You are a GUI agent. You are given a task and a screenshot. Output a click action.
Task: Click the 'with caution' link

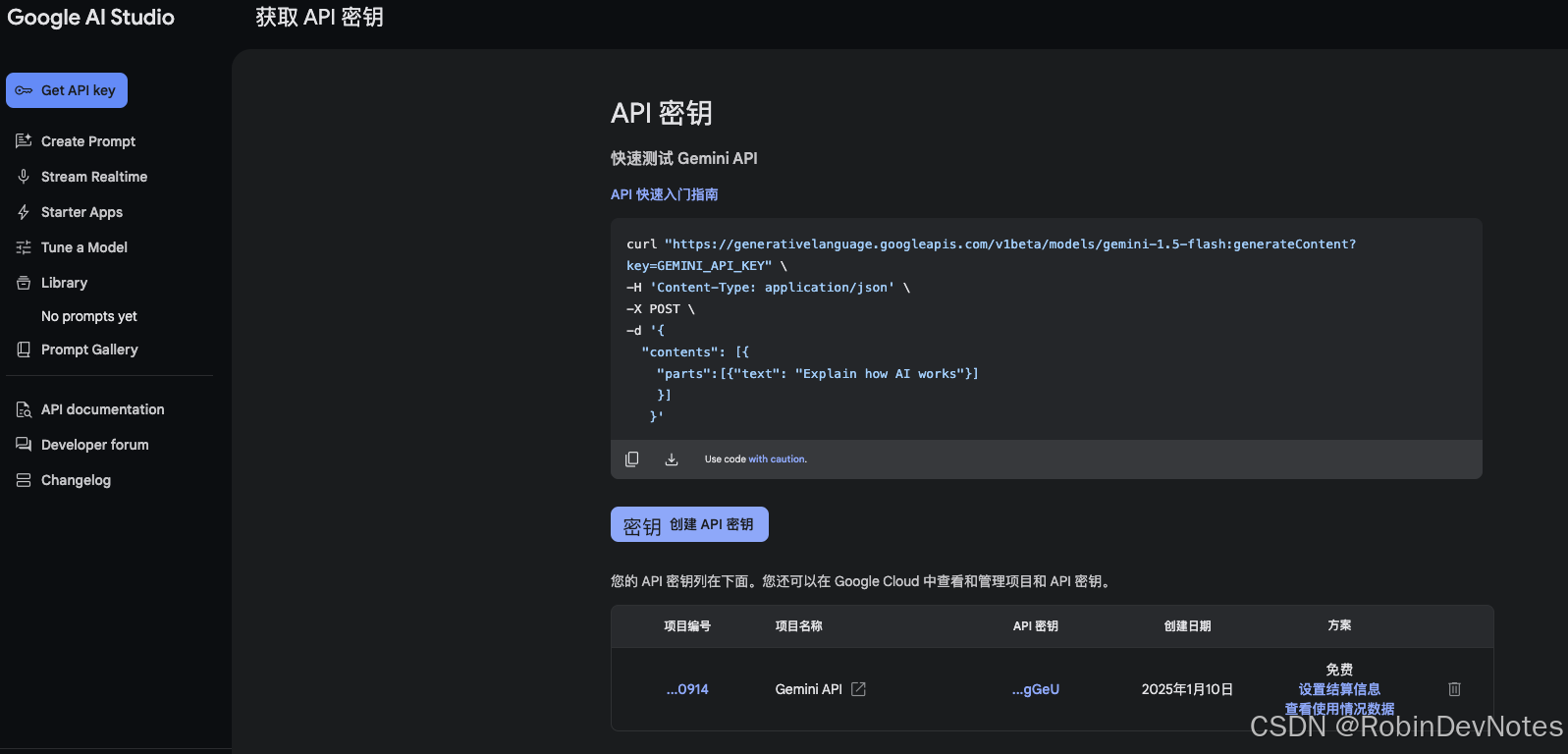pyautogui.click(x=778, y=459)
